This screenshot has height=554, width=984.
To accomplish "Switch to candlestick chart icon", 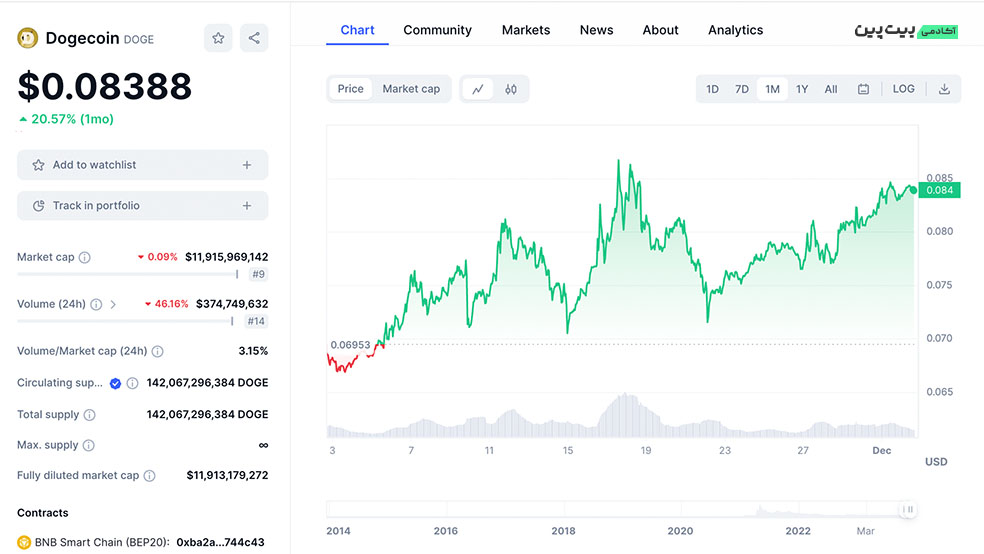I will point(511,89).
